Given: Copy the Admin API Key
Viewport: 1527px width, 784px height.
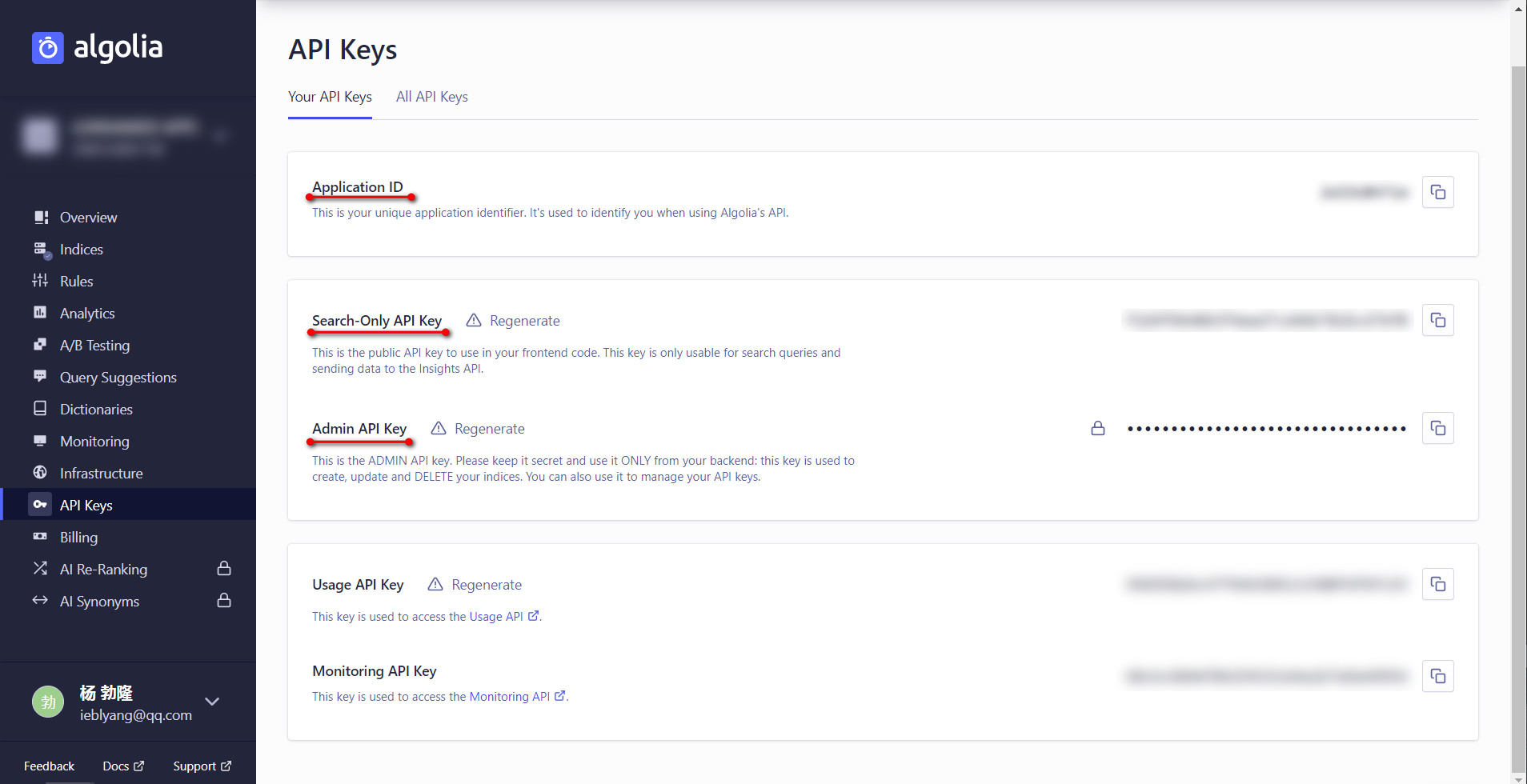Looking at the screenshot, I should point(1437,428).
